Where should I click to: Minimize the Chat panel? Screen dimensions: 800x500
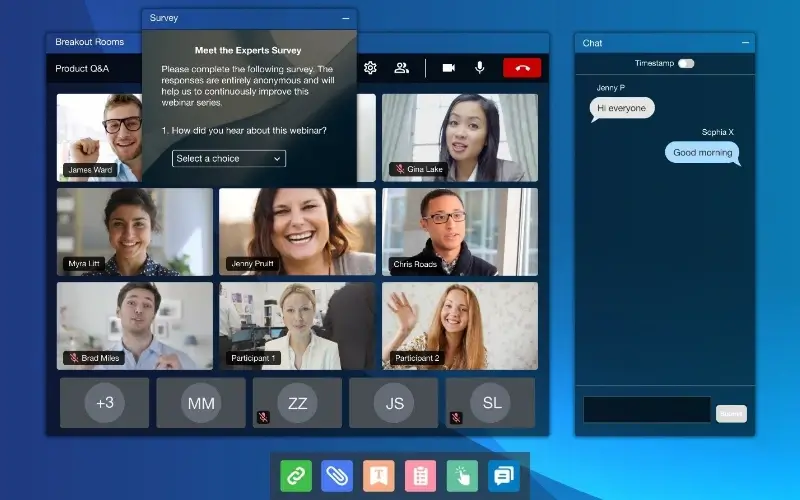(x=745, y=43)
